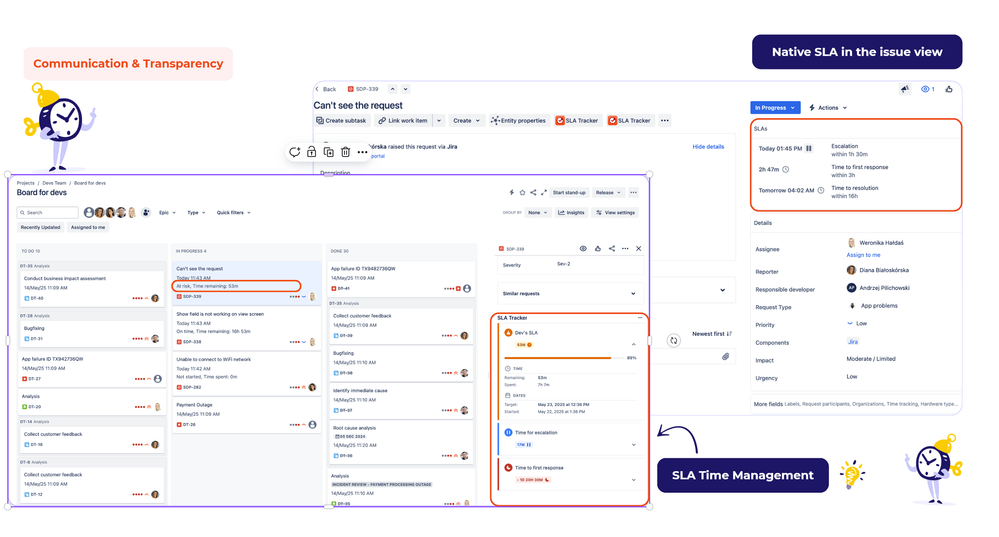The width and height of the screenshot is (999, 537).
Task: Open board Insights
Action: click(x=571, y=213)
